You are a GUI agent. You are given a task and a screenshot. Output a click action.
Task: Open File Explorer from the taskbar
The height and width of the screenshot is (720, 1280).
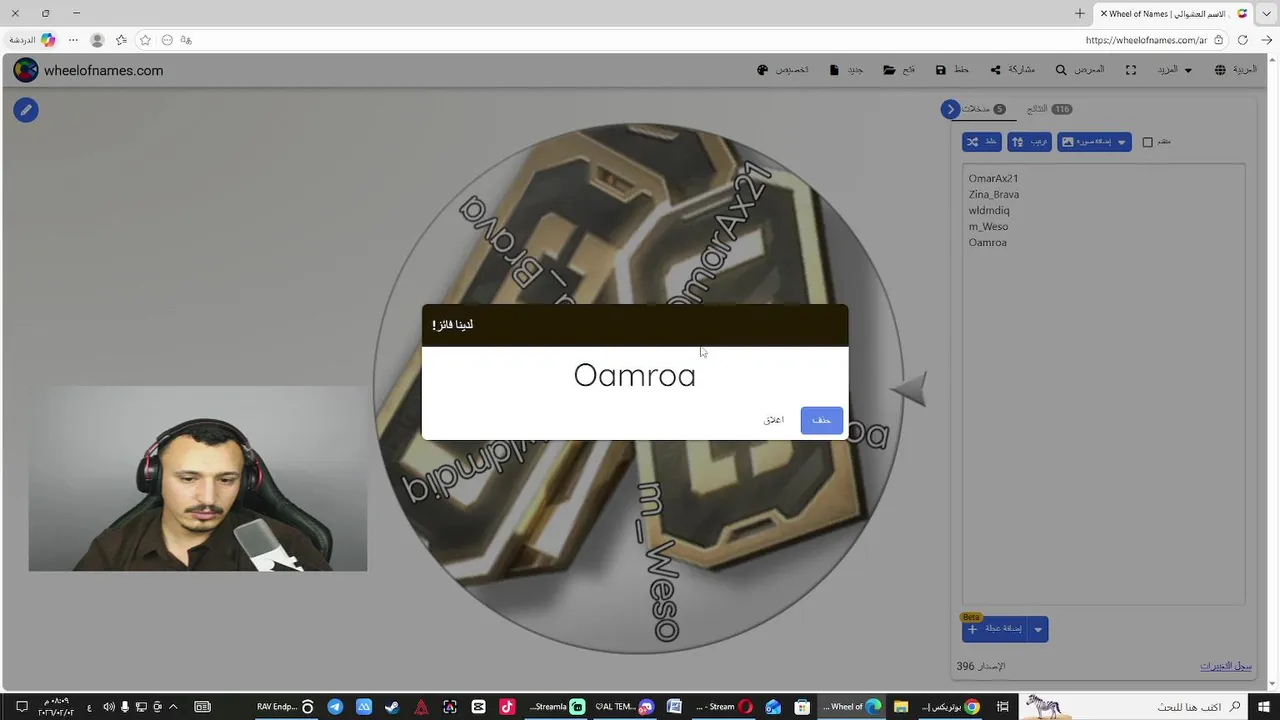pos(900,707)
